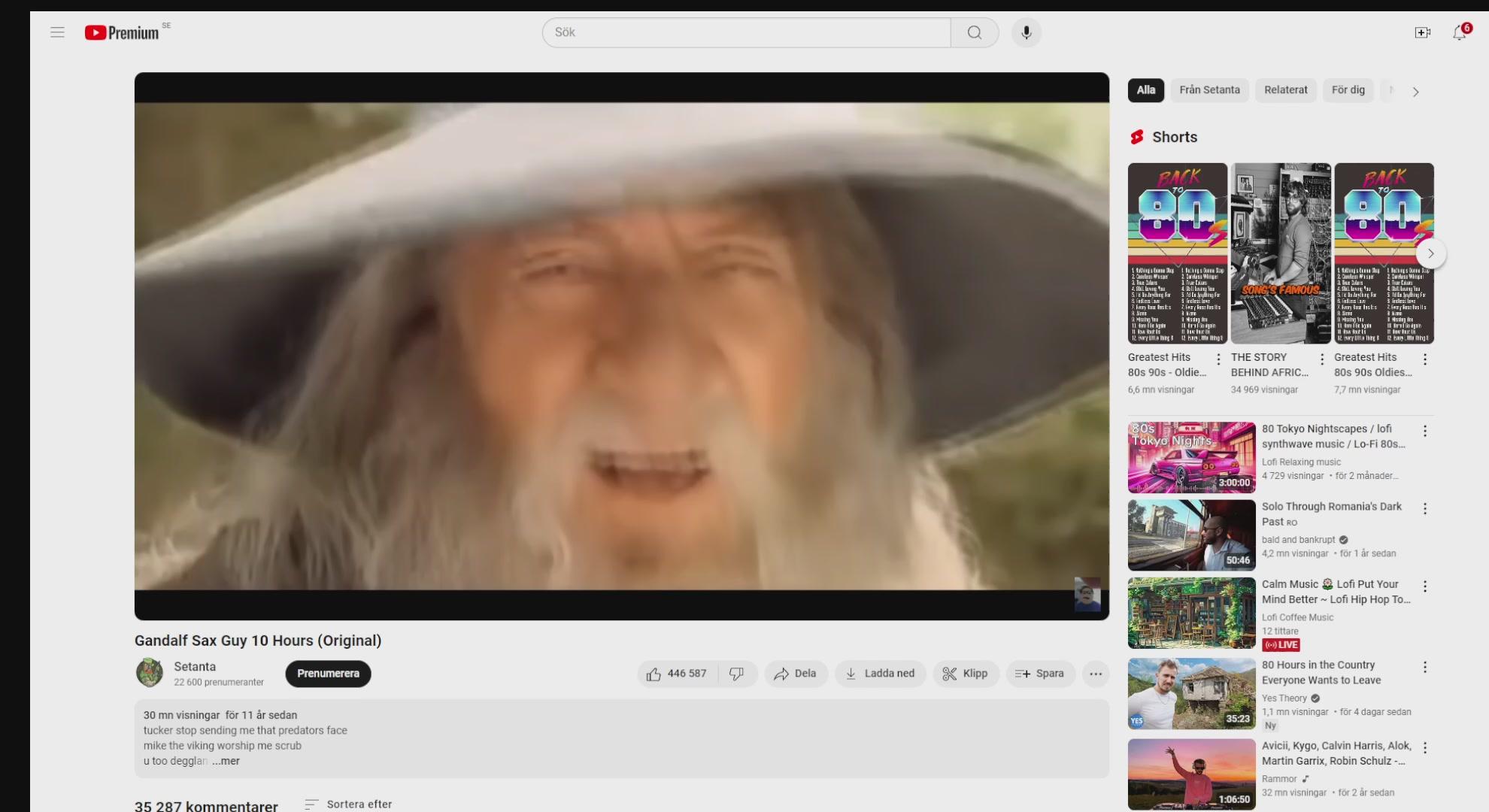This screenshot has width=1489, height=812.
Task: Dislike the video with thumbs down
Action: point(737,674)
